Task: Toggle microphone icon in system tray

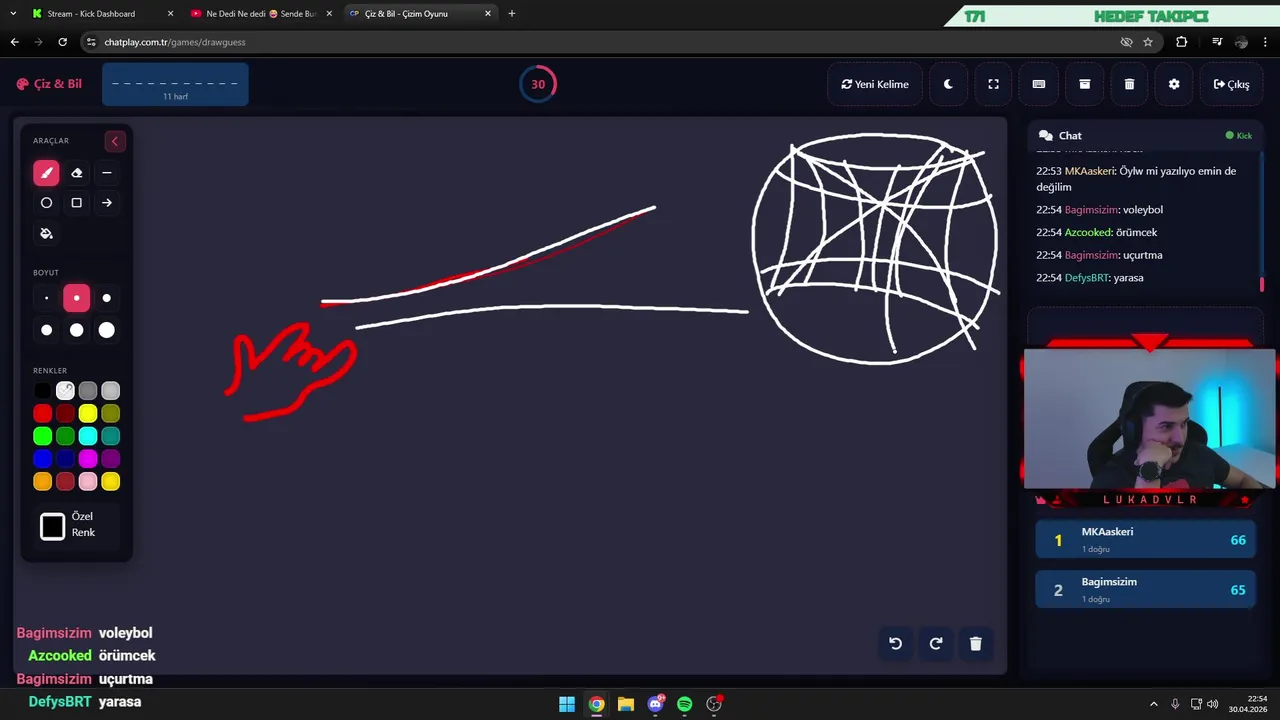Action: pos(1175,704)
